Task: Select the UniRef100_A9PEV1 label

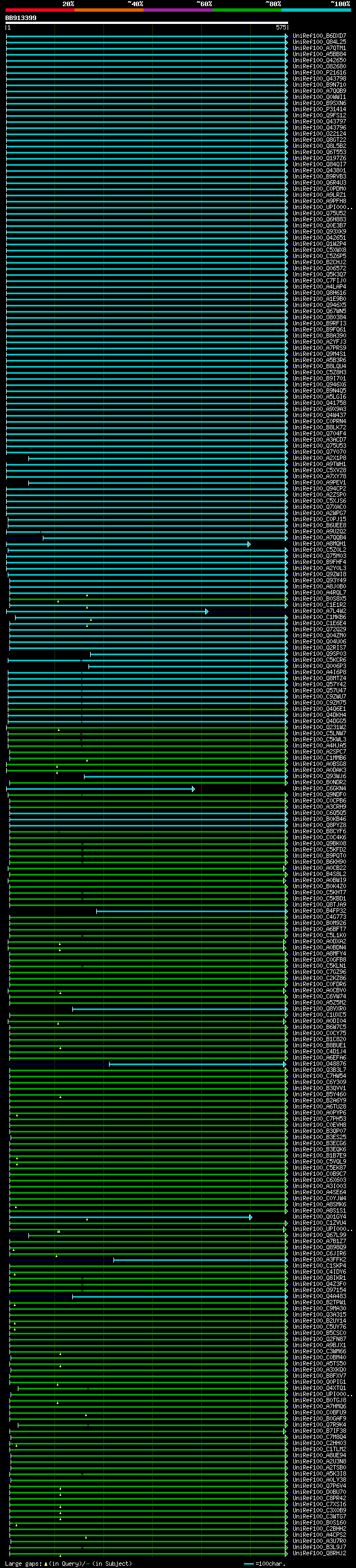Action: 319,483
